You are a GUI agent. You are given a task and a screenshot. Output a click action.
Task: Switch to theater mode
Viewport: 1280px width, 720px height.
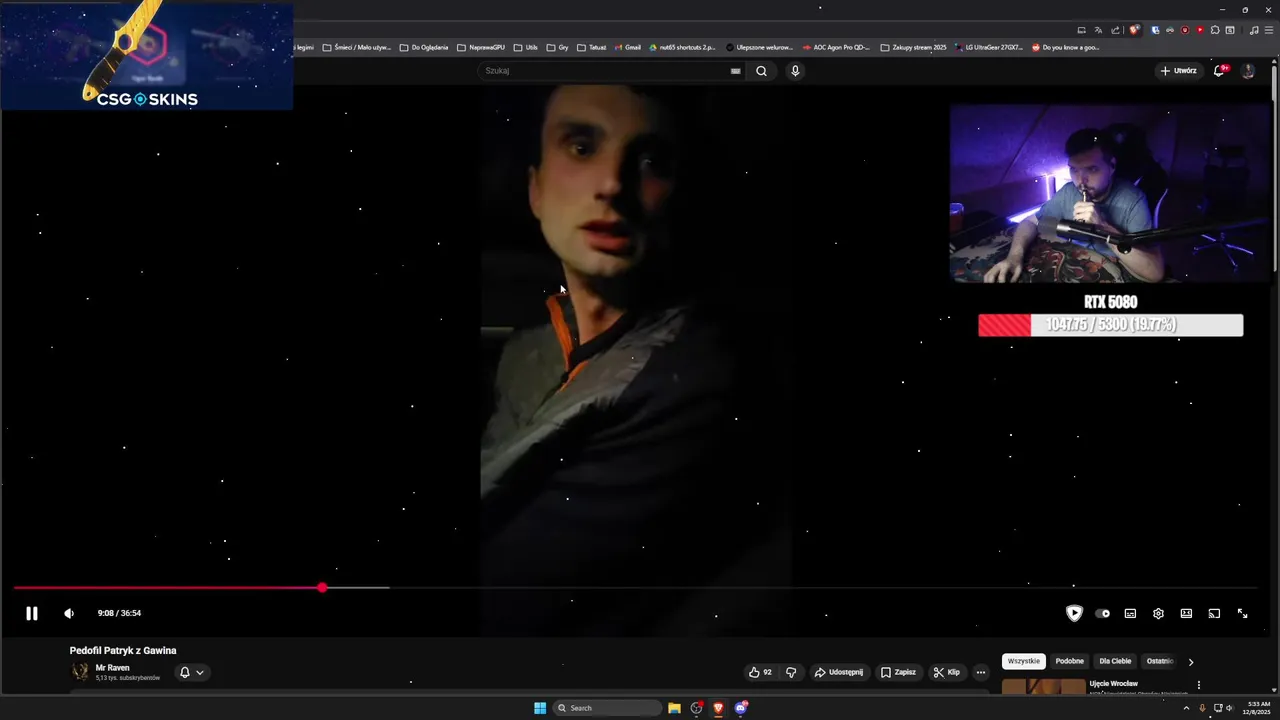1186,613
